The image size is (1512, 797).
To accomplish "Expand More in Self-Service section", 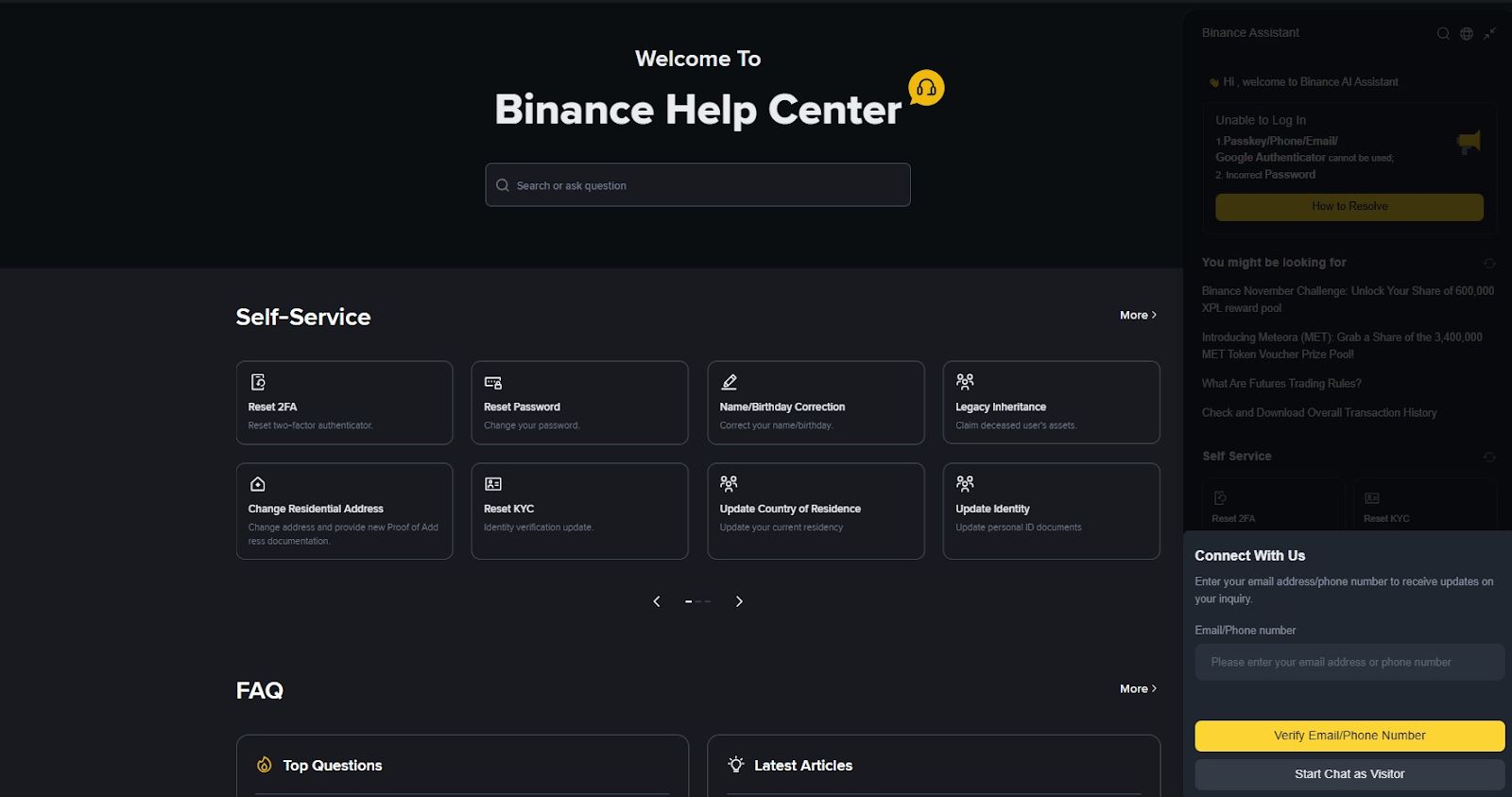I will [x=1138, y=315].
